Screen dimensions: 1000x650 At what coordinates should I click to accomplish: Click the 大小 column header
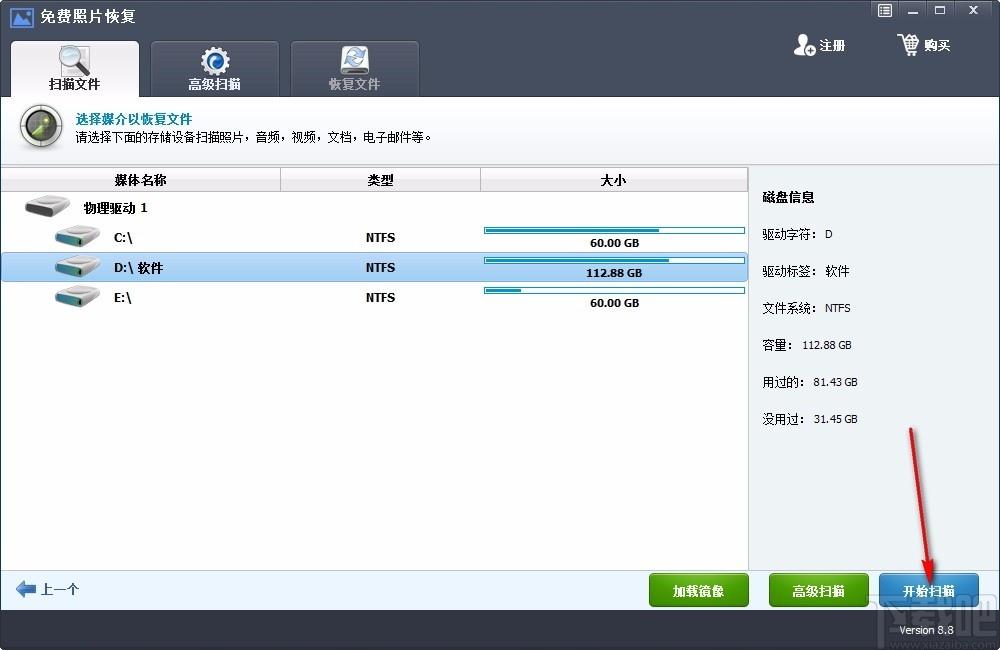pos(614,180)
